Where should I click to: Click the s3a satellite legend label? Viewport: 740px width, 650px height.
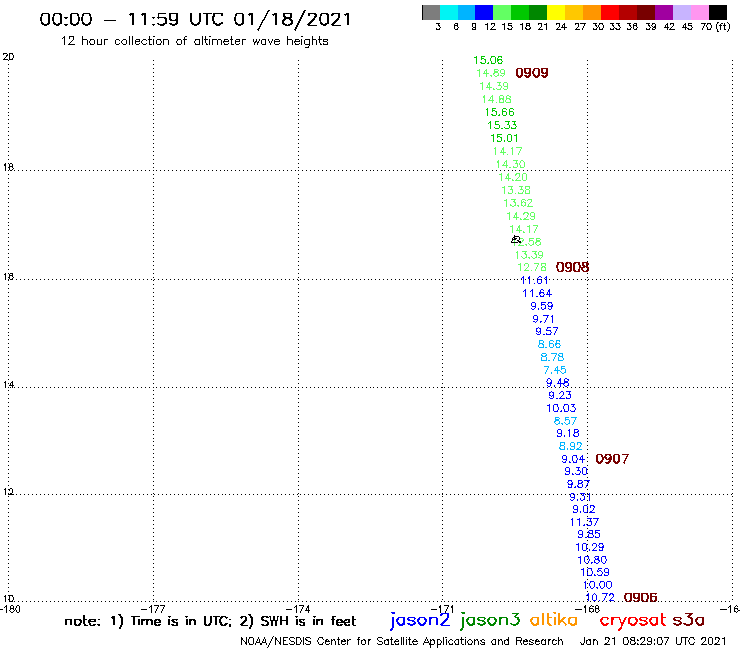point(689,620)
